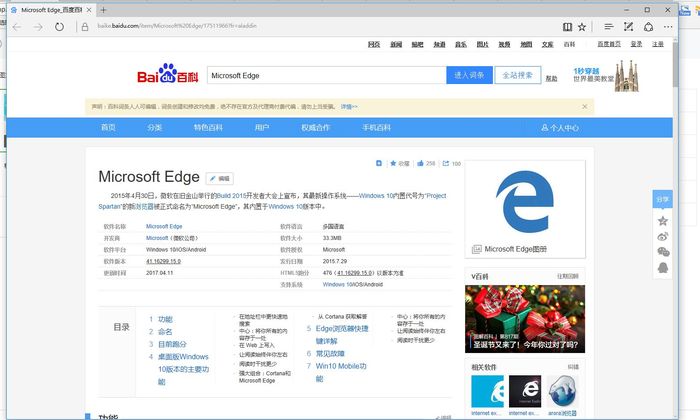Click the 收藏 star icon above article
The image size is (700, 420).
393,163
